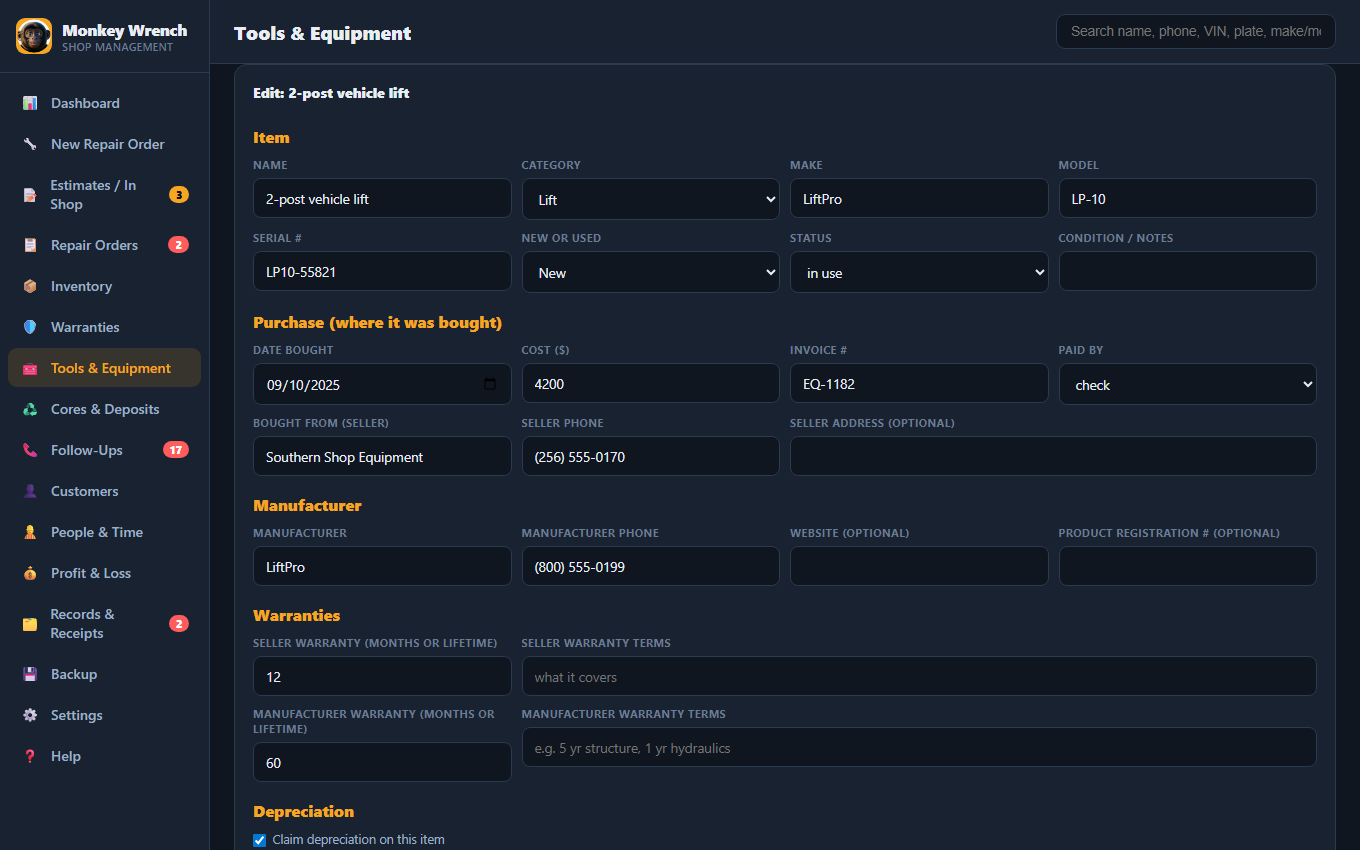This screenshot has height=850, width=1360.
Task: Click the Follow-Ups phone icon
Action: [30, 450]
